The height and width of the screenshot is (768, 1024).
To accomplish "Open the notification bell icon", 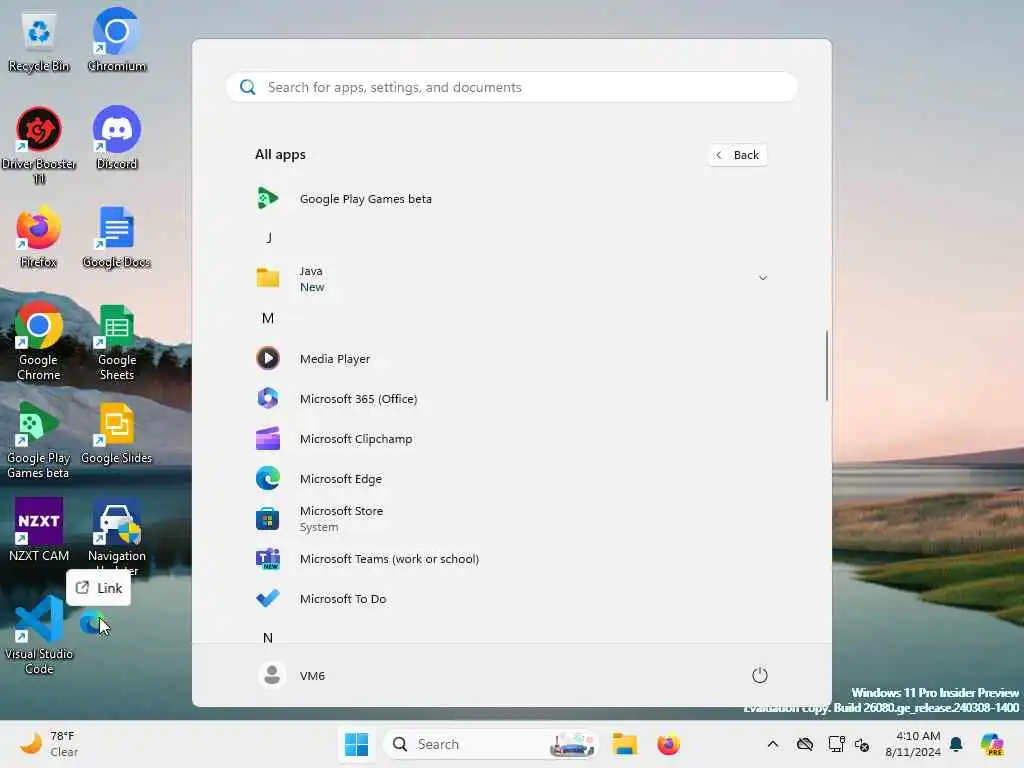I will [956, 744].
